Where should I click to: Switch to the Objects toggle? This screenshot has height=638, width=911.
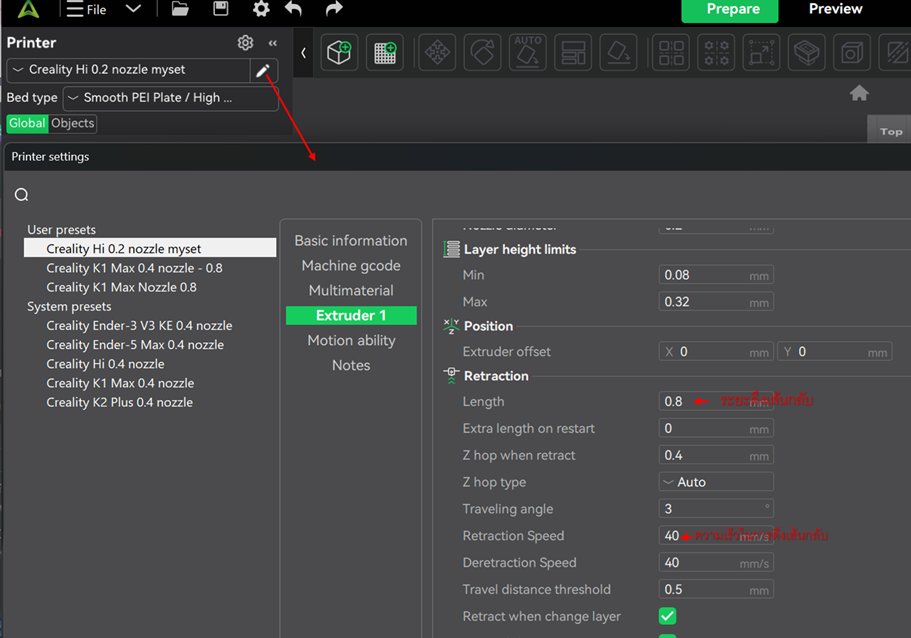pos(73,123)
